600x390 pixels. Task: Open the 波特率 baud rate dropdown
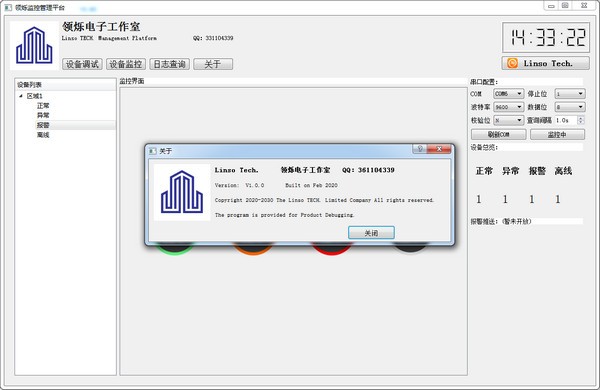pyautogui.click(x=508, y=107)
